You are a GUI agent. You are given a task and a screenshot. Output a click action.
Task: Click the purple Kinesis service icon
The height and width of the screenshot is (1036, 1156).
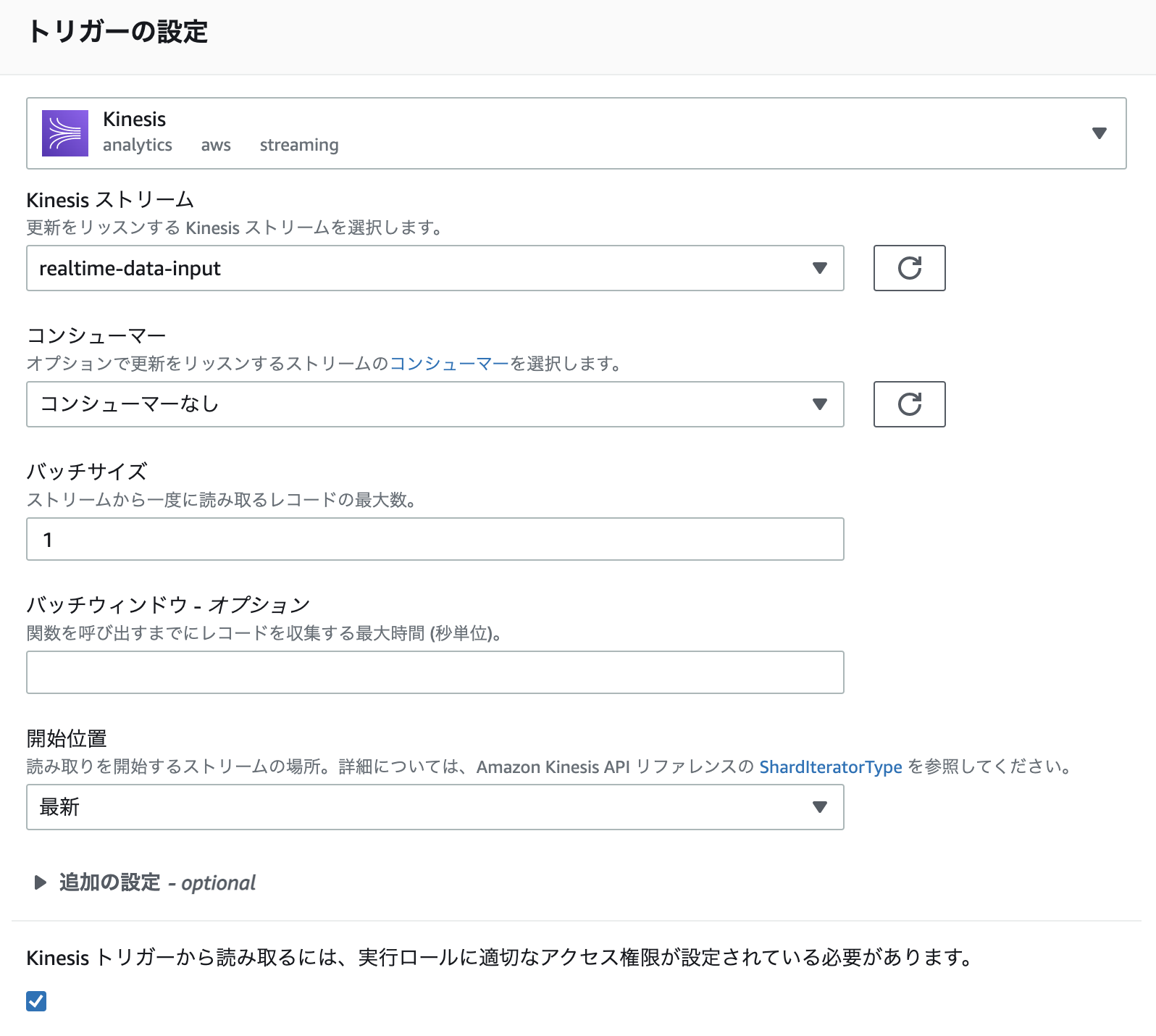click(x=65, y=133)
